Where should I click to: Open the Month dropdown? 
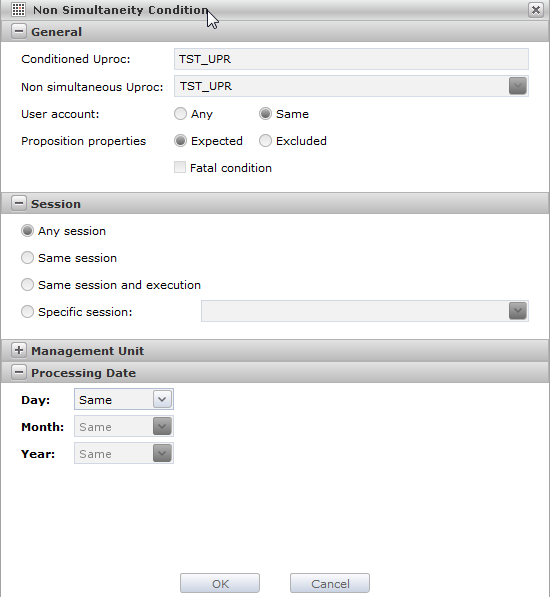tap(162, 426)
